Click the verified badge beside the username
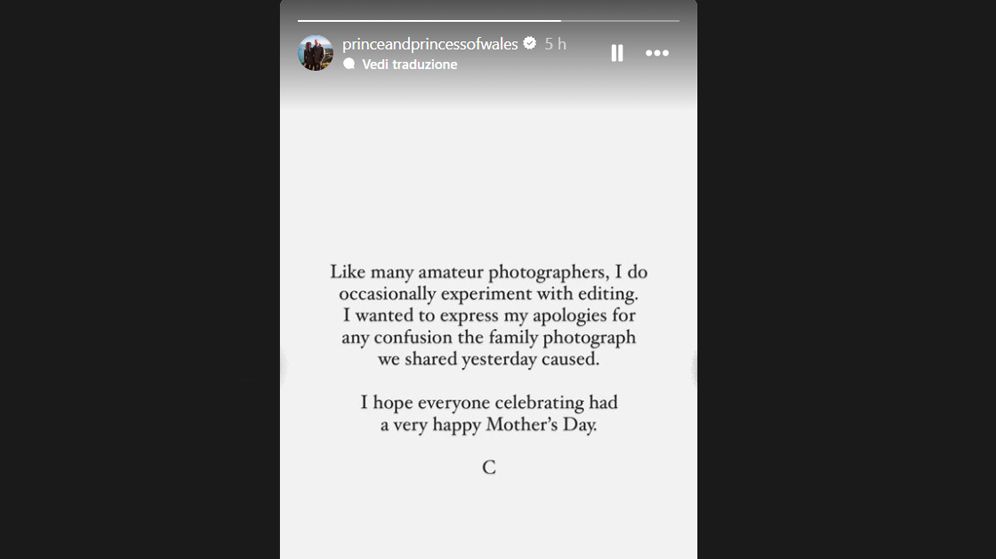The width and height of the screenshot is (996, 559). tap(529, 44)
